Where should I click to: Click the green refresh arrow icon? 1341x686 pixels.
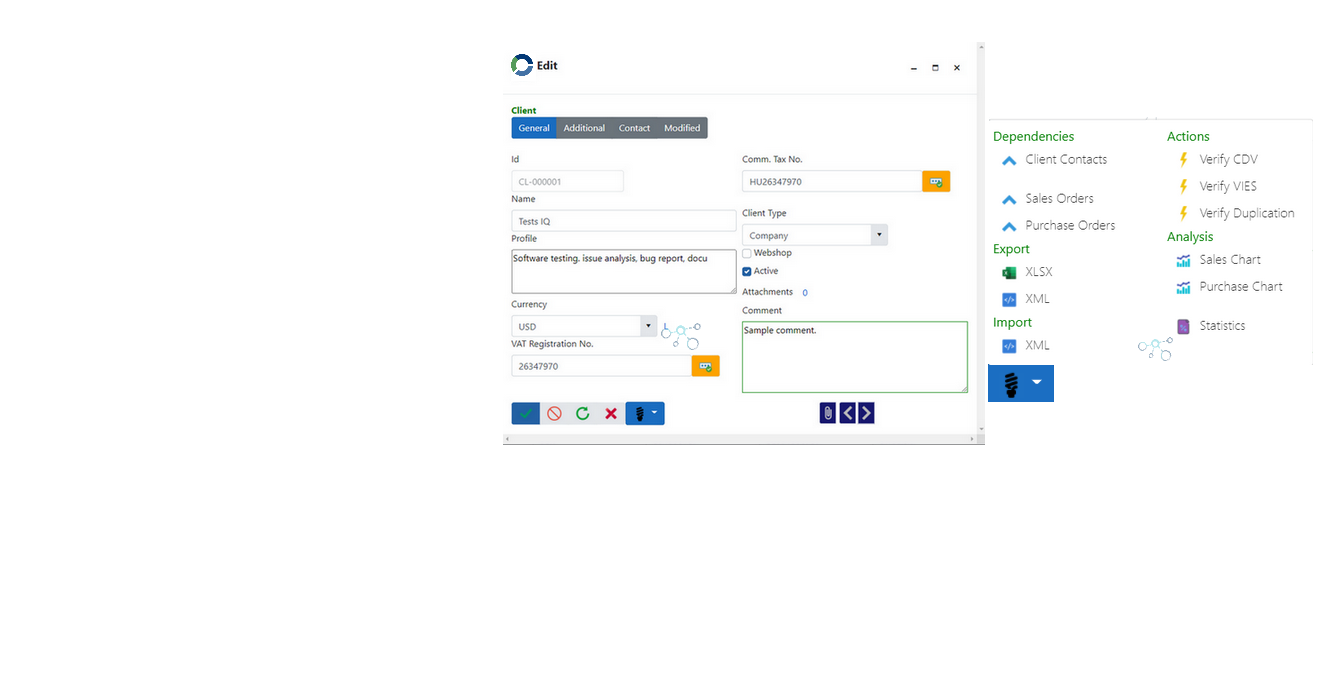(x=582, y=413)
